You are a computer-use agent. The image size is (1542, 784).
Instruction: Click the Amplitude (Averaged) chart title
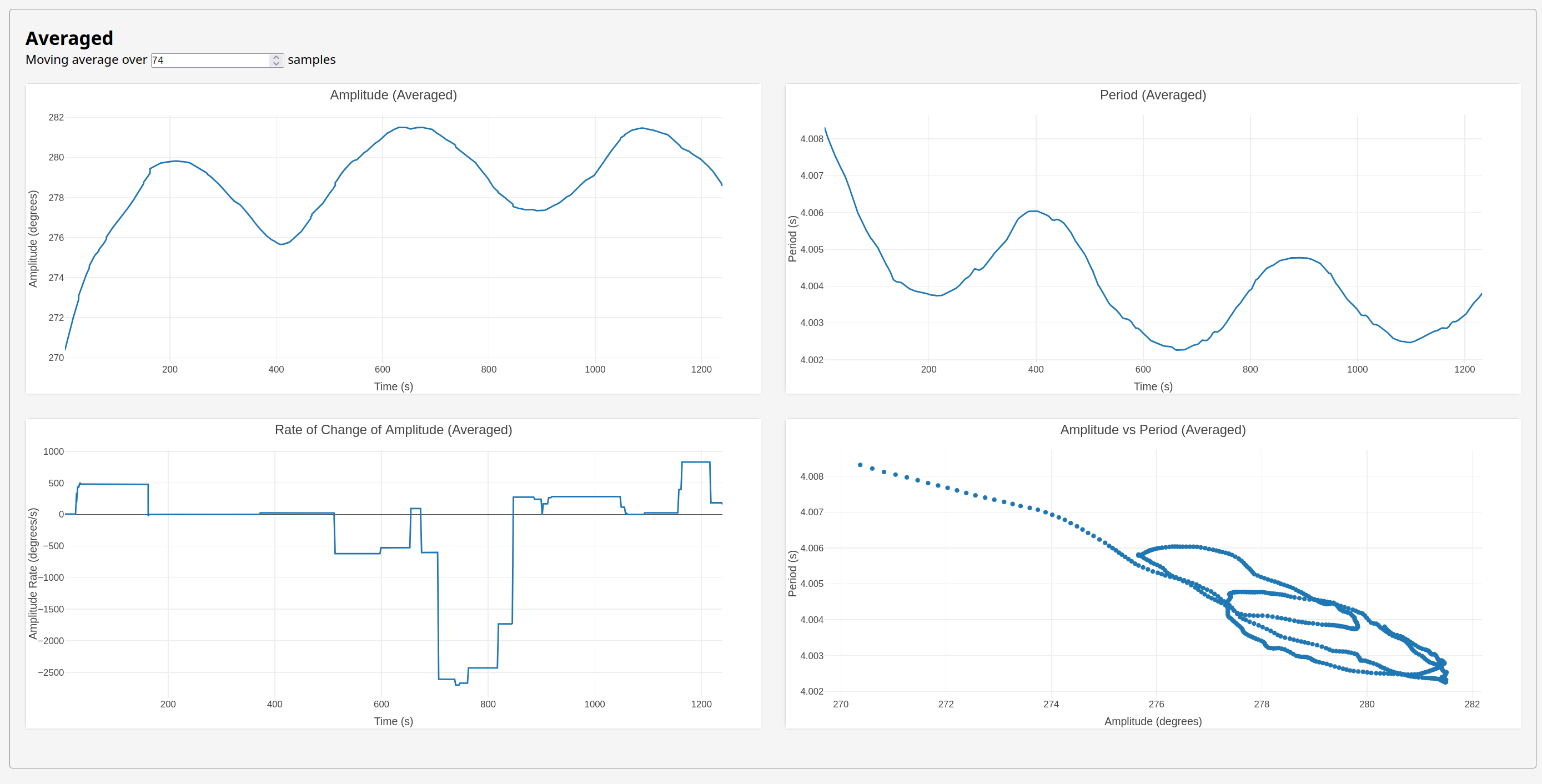coord(393,95)
